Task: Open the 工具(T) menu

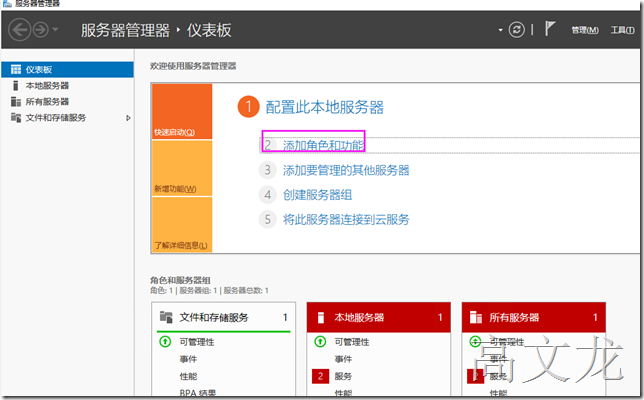Action: click(x=622, y=30)
